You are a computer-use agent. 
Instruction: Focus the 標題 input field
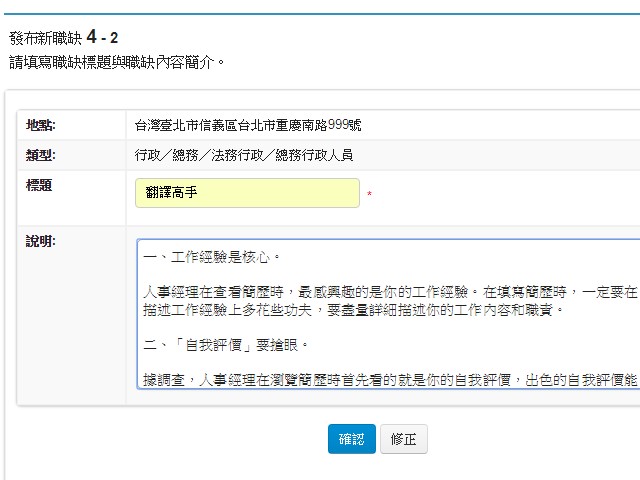click(247, 193)
